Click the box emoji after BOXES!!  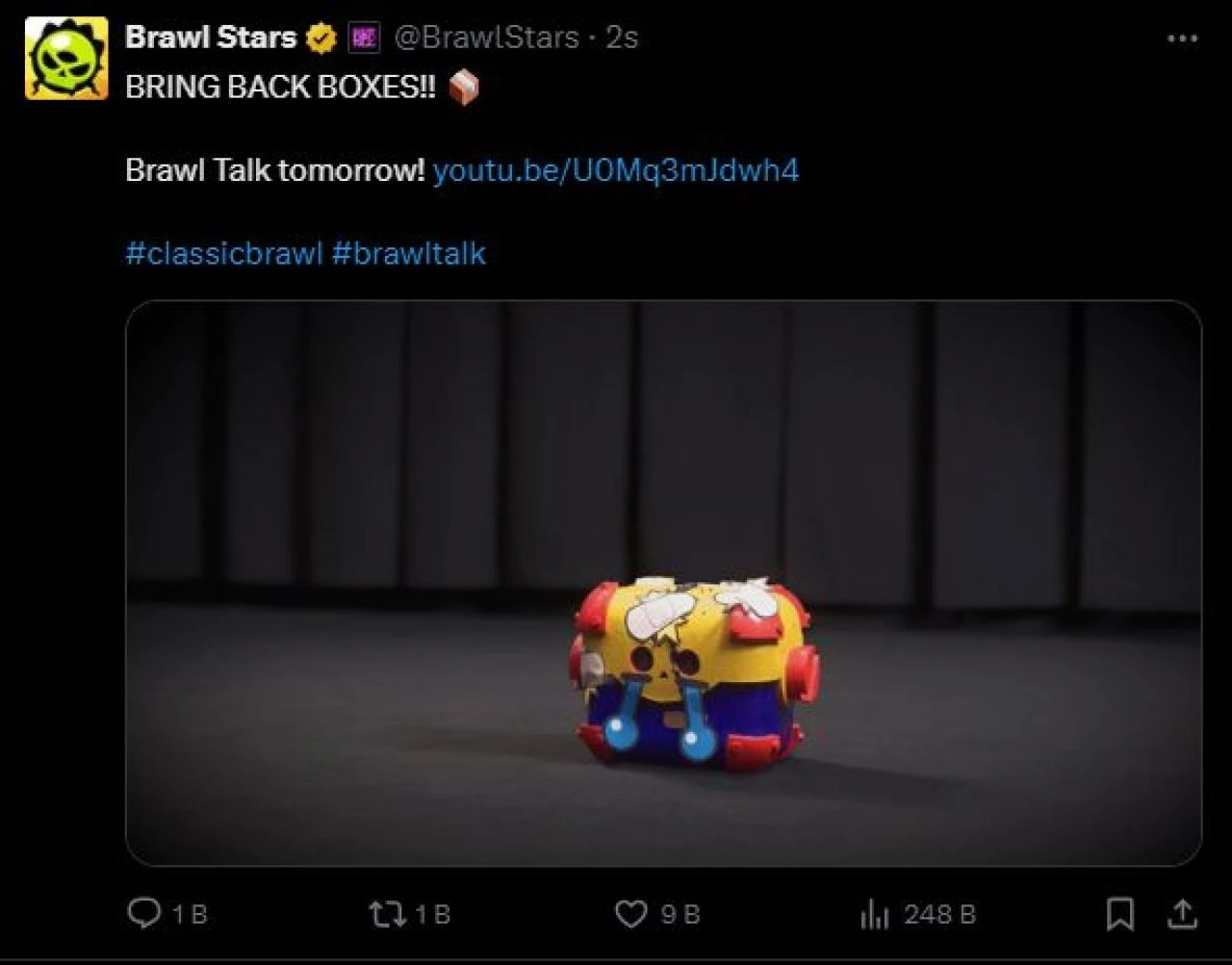(464, 88)
